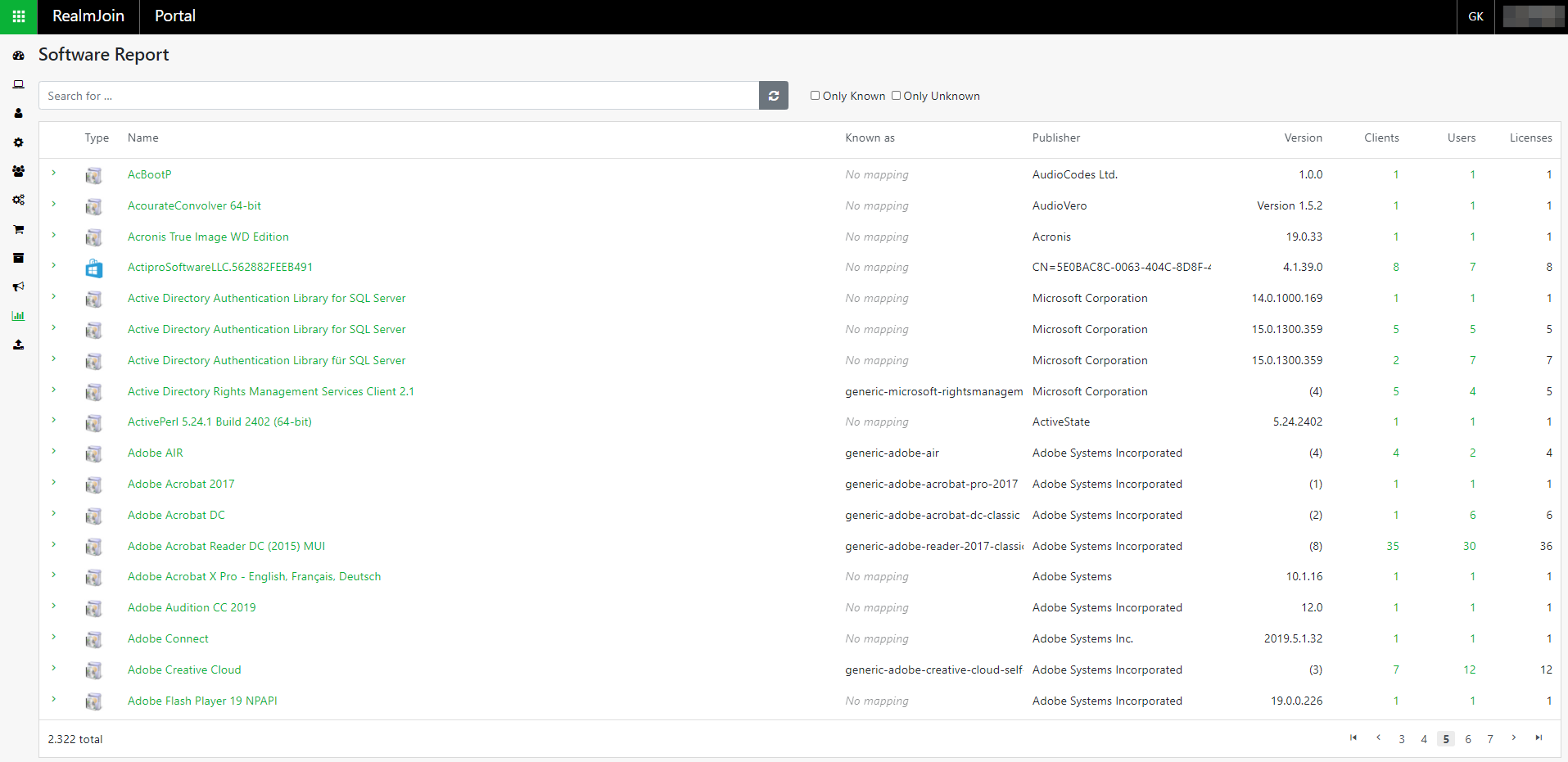Open the Adobe Acrobat DC link
Viewport: 1568px width, 762px height.
176,515
